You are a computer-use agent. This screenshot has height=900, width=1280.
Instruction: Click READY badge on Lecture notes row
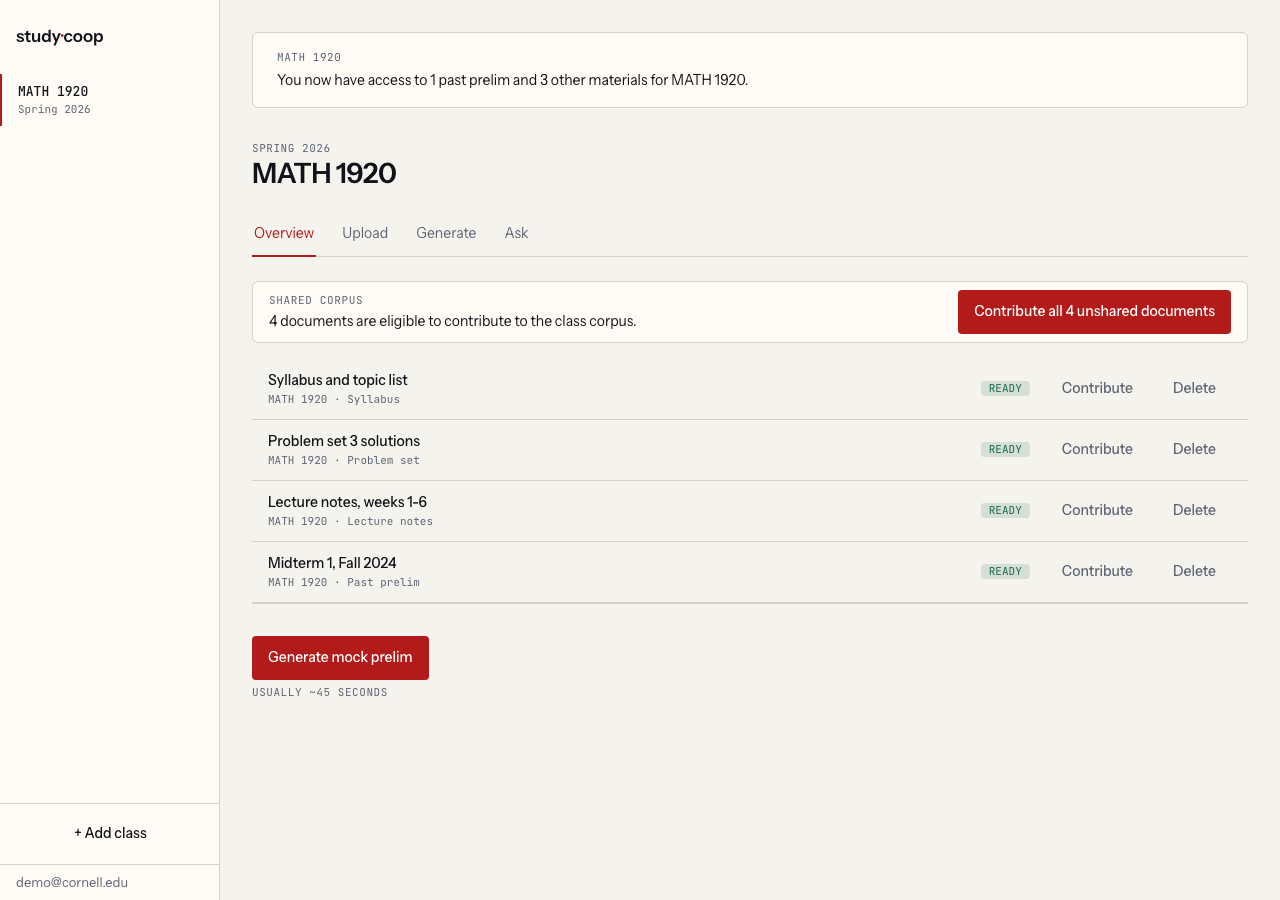1005,510
